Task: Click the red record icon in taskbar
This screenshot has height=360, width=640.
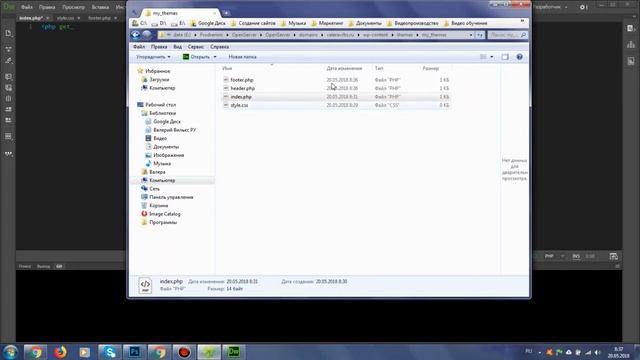Action: coord(184,352)
